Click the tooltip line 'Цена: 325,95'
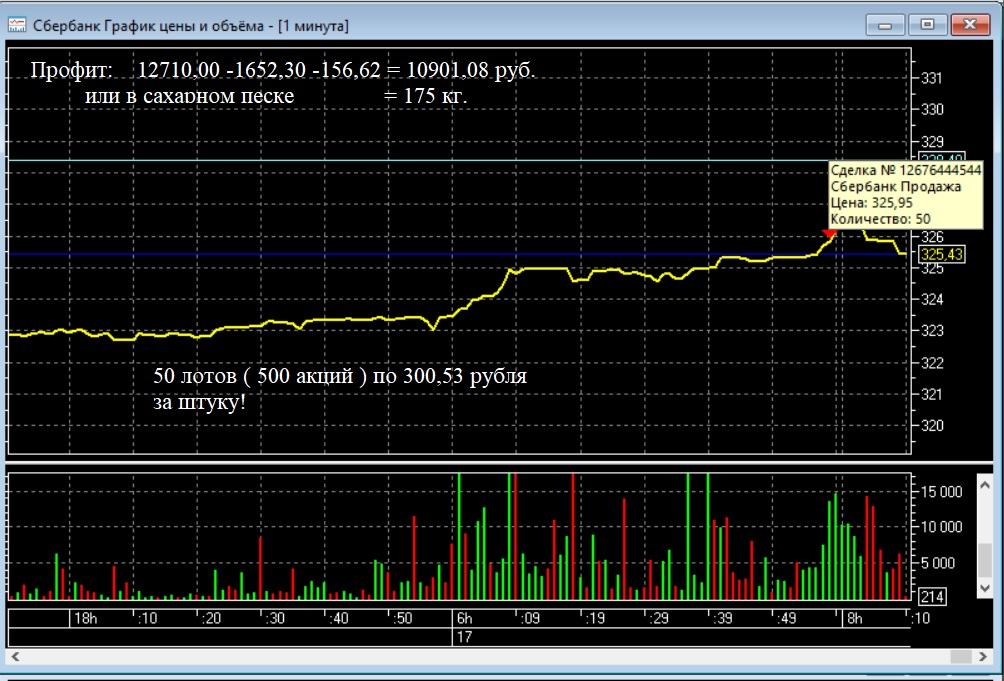The width and height of the screenshot is (1004, 681). [x=871, y=204]
